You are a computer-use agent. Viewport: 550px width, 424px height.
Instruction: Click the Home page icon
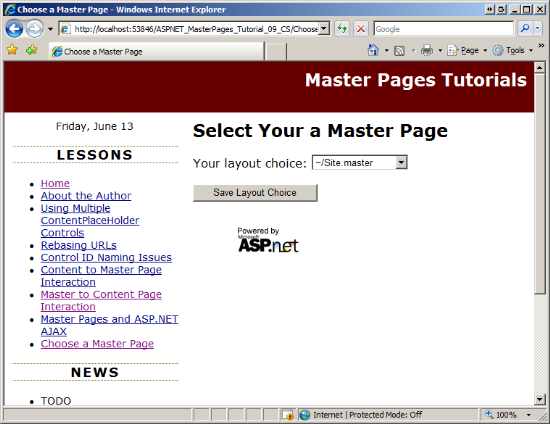coord(373,51)
